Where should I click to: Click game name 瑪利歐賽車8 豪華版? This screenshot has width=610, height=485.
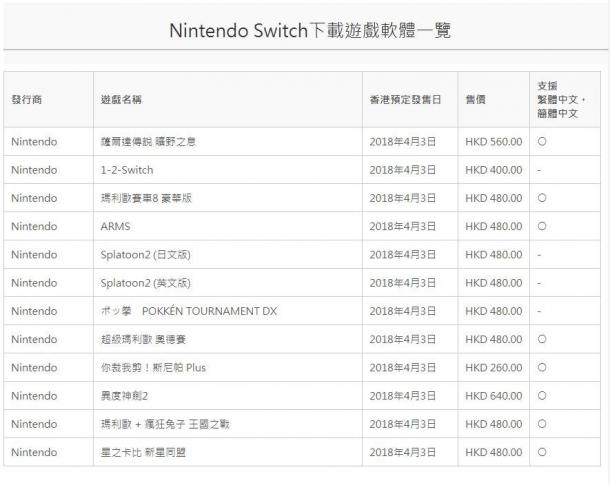(146, 198)
